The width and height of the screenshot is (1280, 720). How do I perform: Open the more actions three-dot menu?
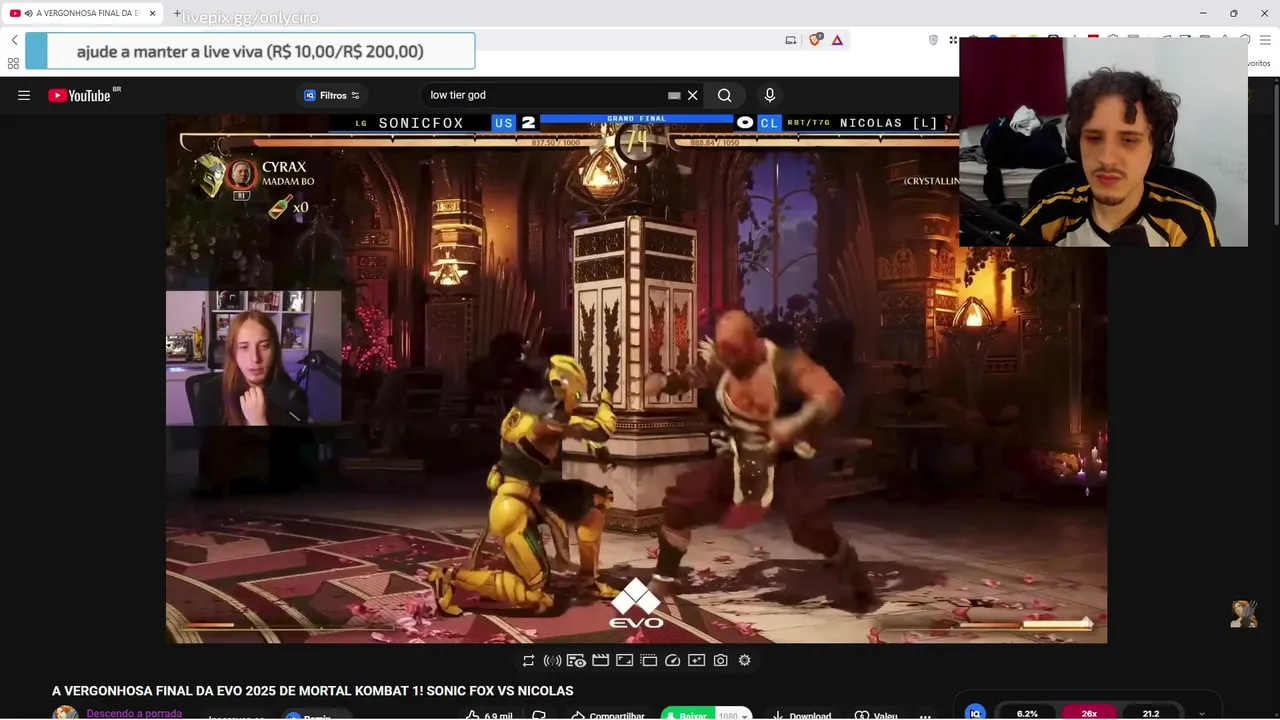925,715
